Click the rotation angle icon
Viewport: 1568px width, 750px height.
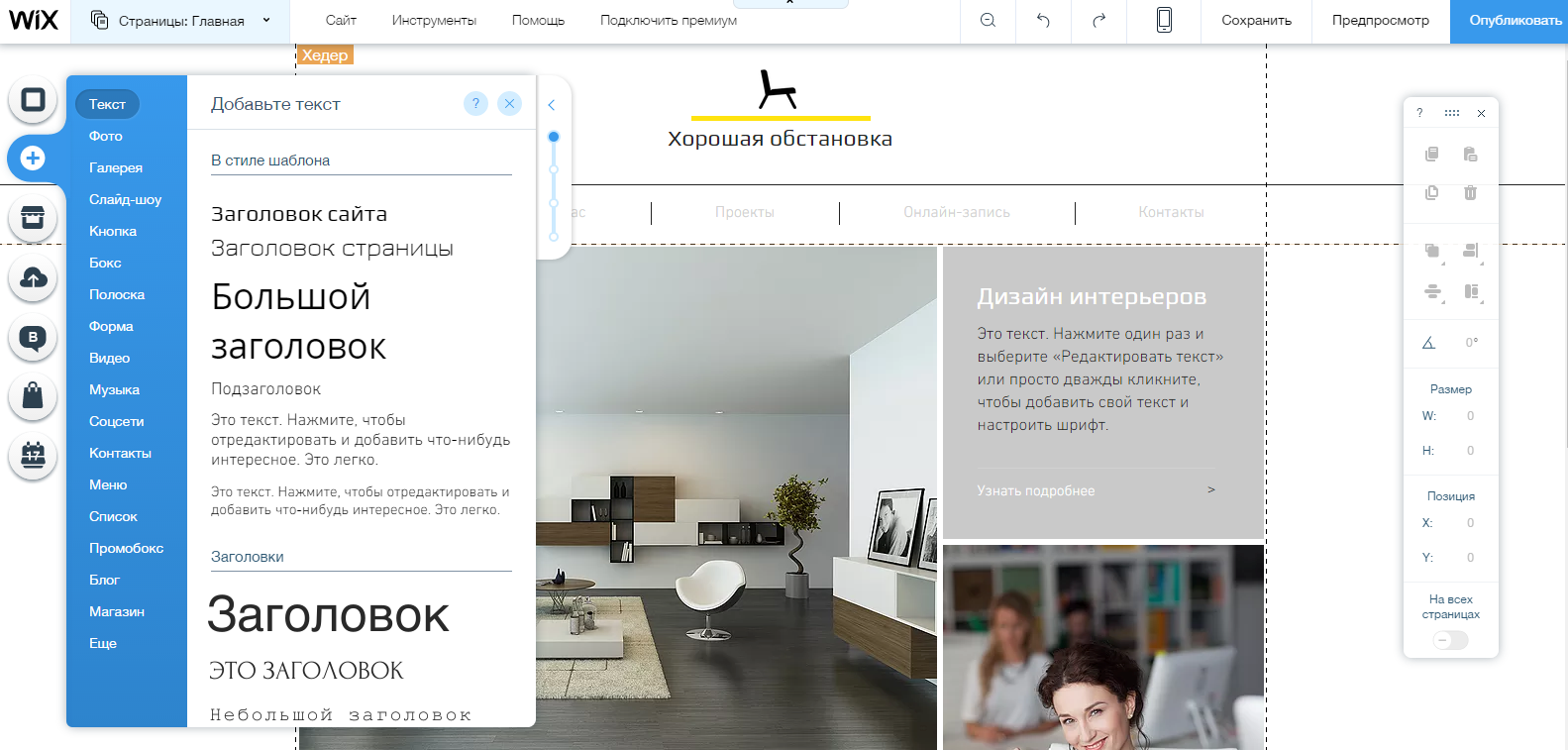point(1428,343)
